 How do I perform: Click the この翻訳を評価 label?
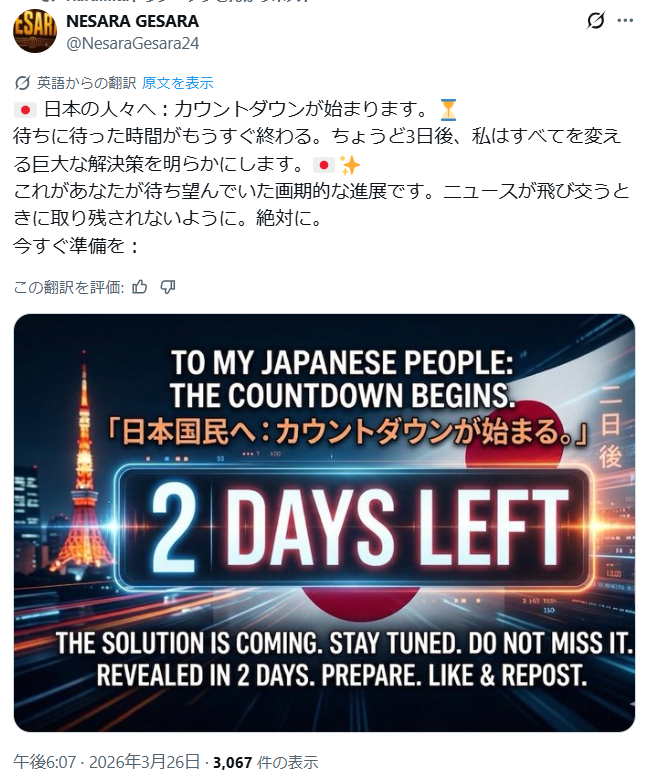click(x=68, y=287)
